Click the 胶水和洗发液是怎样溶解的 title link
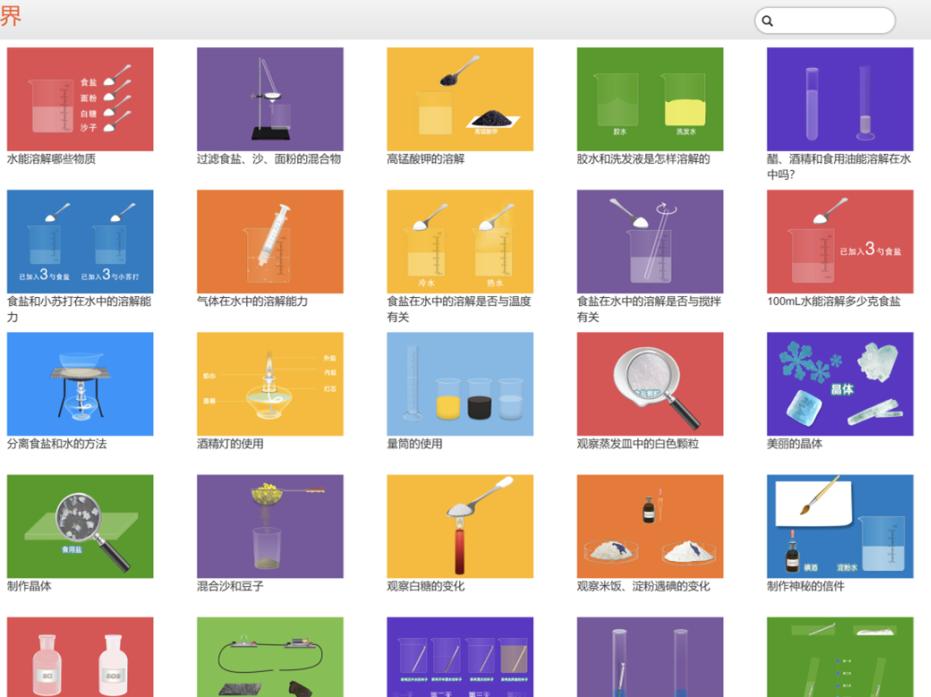The image size is (931, 697). pyautogui.click(x=643, y=159)
